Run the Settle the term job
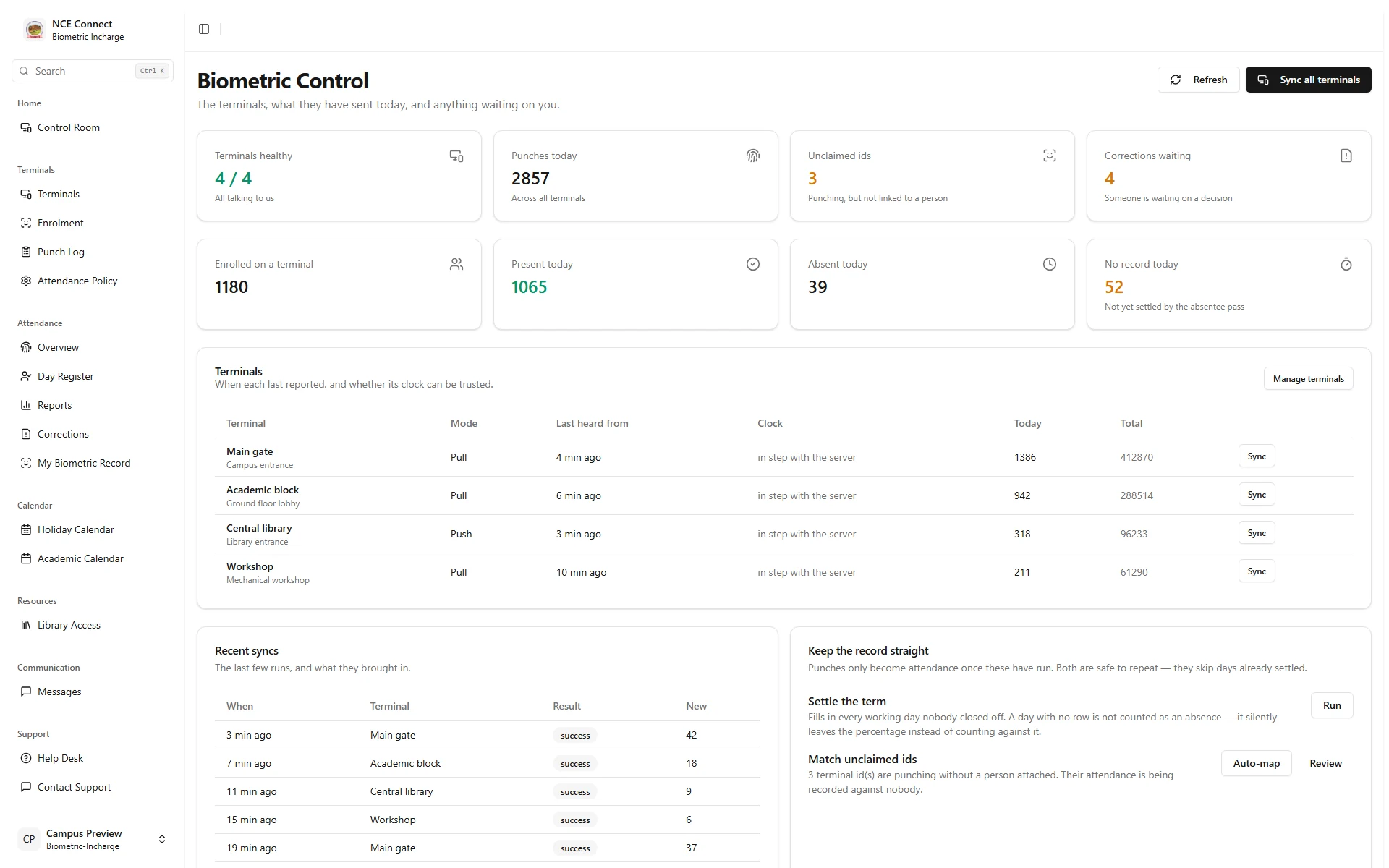This screenshot has height=868, width=1389. click(x=1332, y=705)
